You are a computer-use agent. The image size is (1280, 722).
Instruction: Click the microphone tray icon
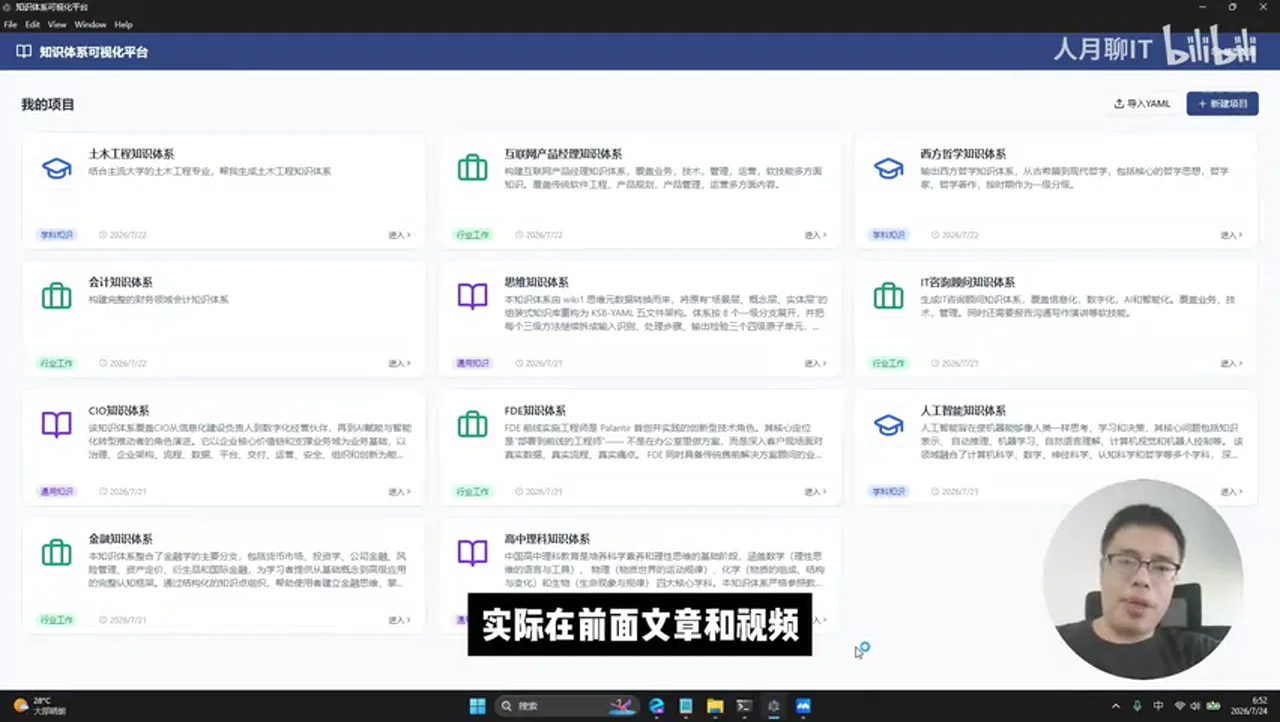coord(1137,706)
